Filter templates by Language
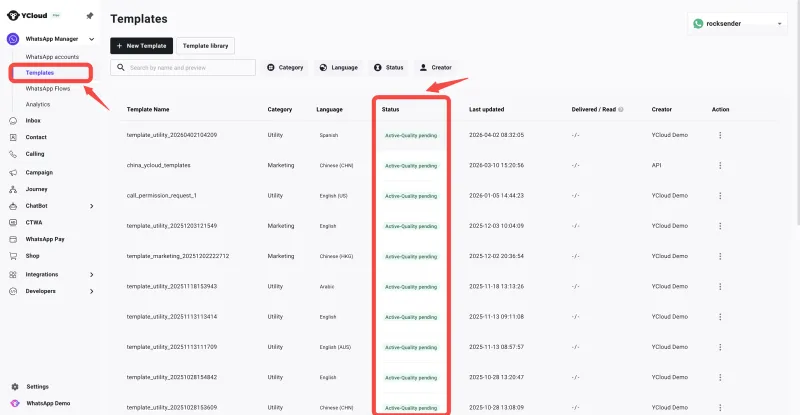This screenshot has width=800, height=415. click(337, 67)
